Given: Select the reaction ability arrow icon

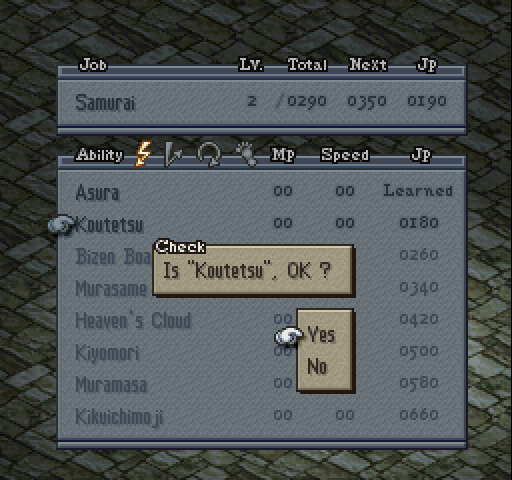Looking at the screenshot, I should coord(173,154).
